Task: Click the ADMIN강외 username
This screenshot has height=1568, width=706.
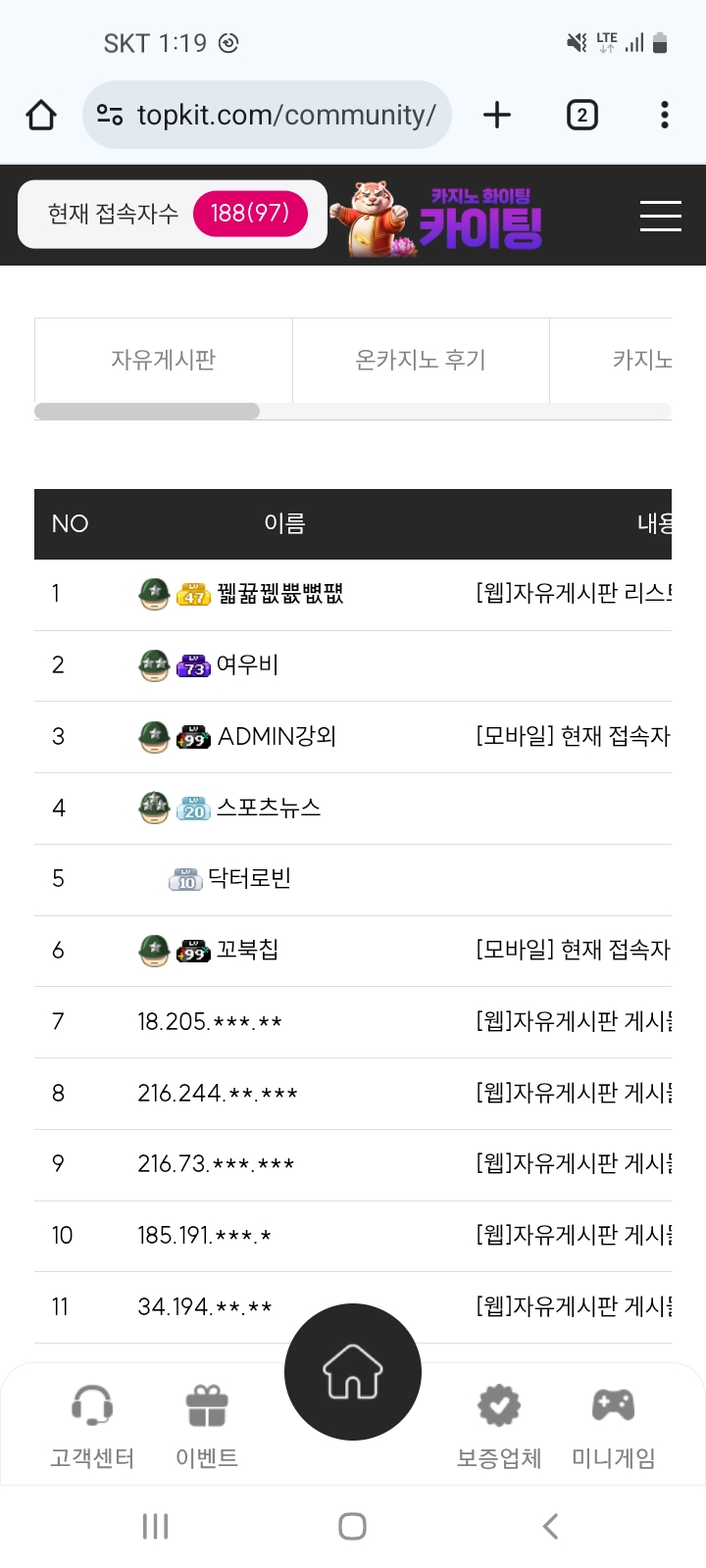Action: [x=277, y=736]
